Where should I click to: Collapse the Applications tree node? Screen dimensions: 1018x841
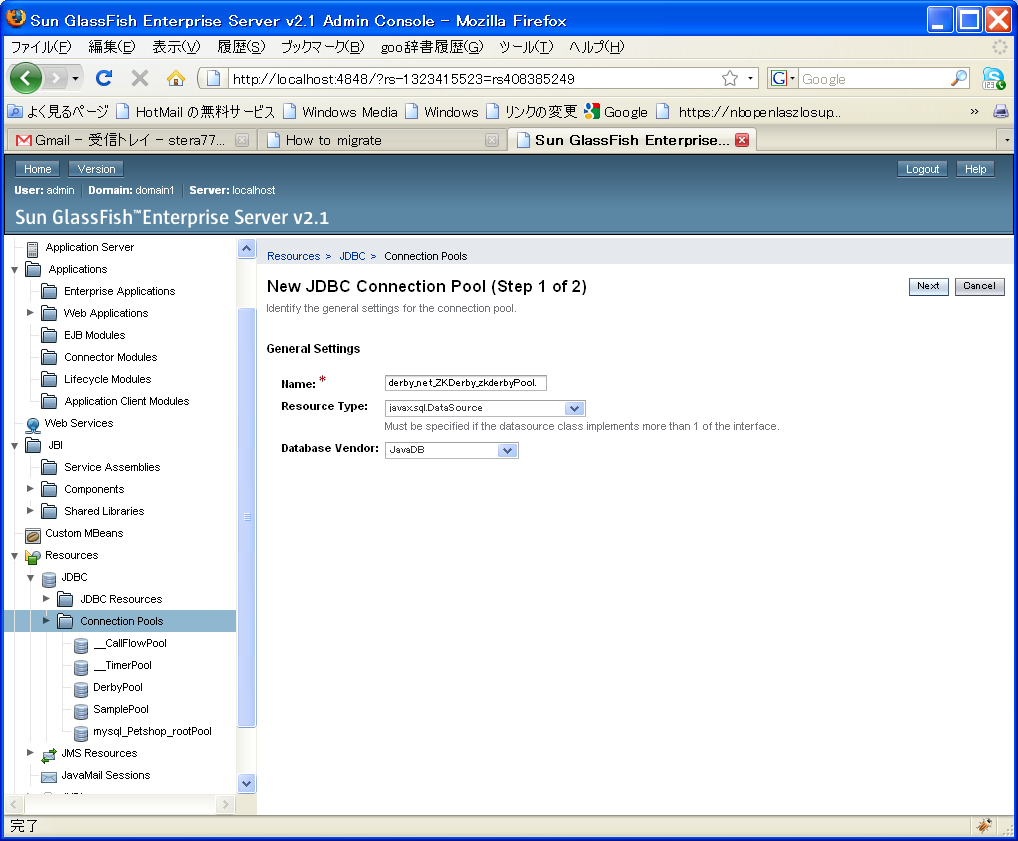[14, 270]
